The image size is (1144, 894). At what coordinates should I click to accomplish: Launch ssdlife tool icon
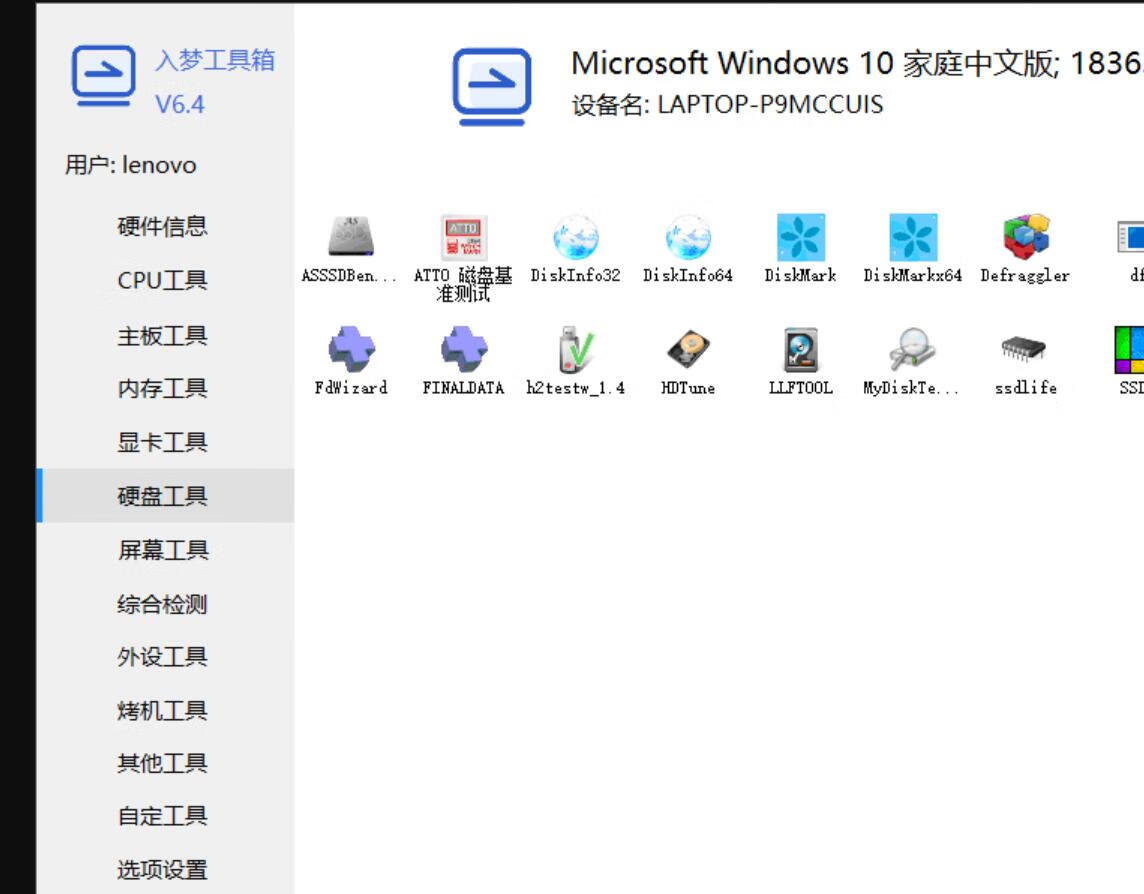pyautogui.click(x=1024, y=348)
